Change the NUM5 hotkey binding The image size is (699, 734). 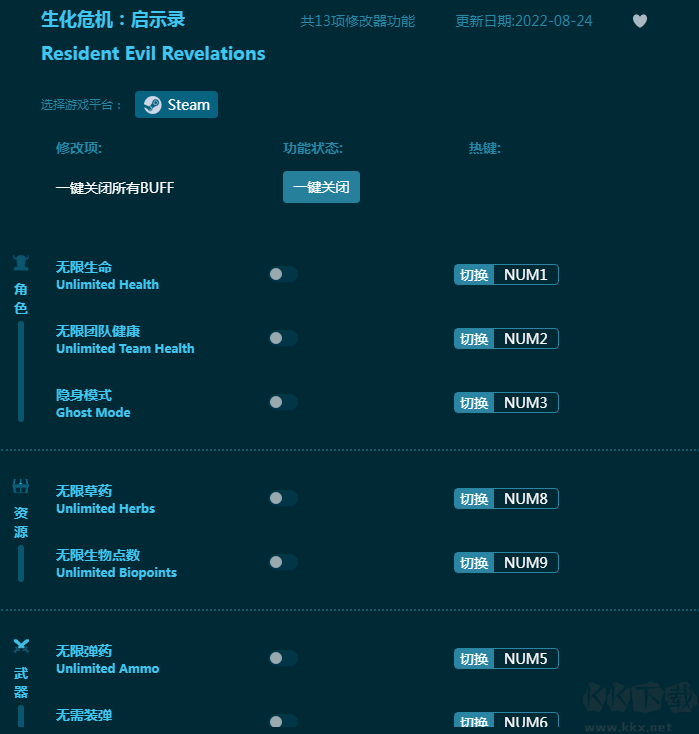[525, 659]
